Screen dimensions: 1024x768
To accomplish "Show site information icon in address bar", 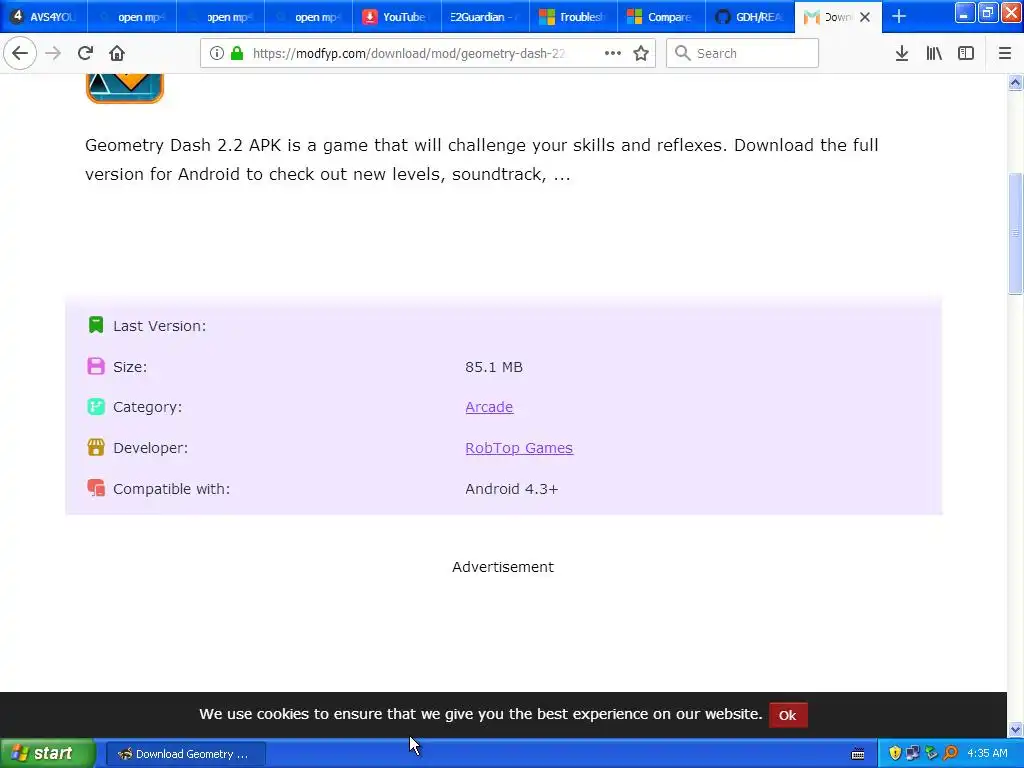I will click(x=216, y=54).
